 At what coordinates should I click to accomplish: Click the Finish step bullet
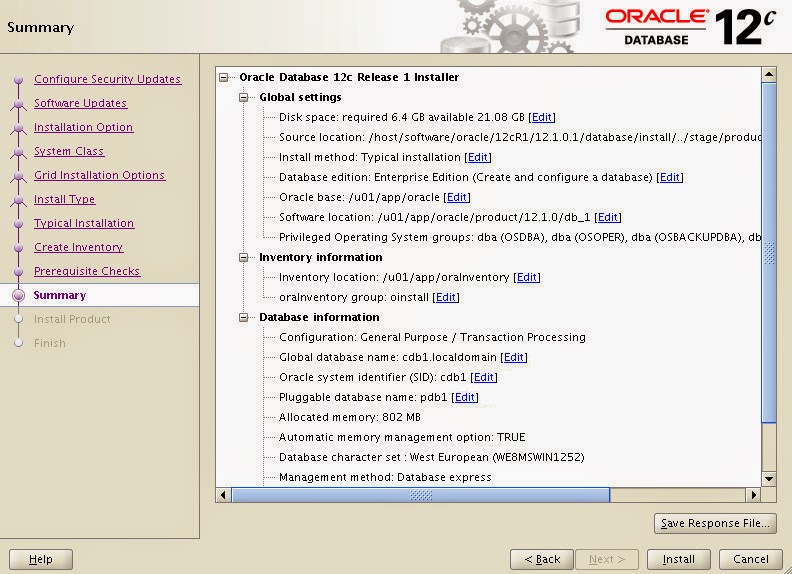coord(19,343)
